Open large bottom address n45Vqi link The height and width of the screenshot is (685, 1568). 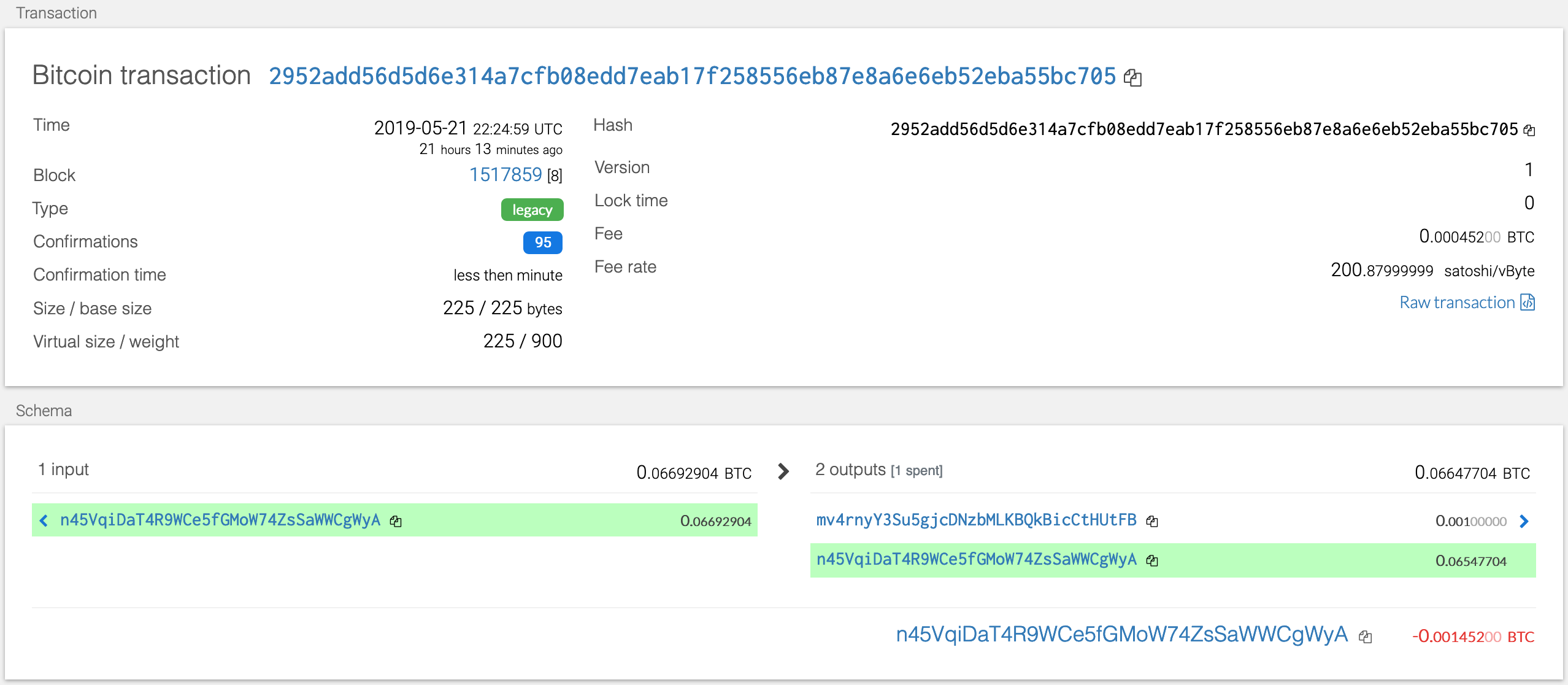click(x=1121, y=635)
